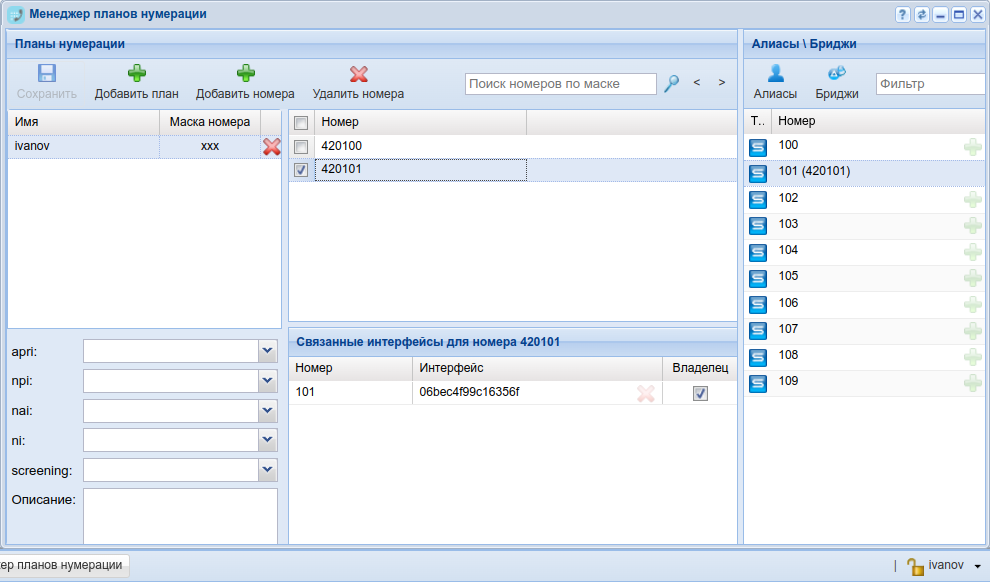Open the Бриджи icon
This screenshot has height=582, width=990.
pos(837,73)
